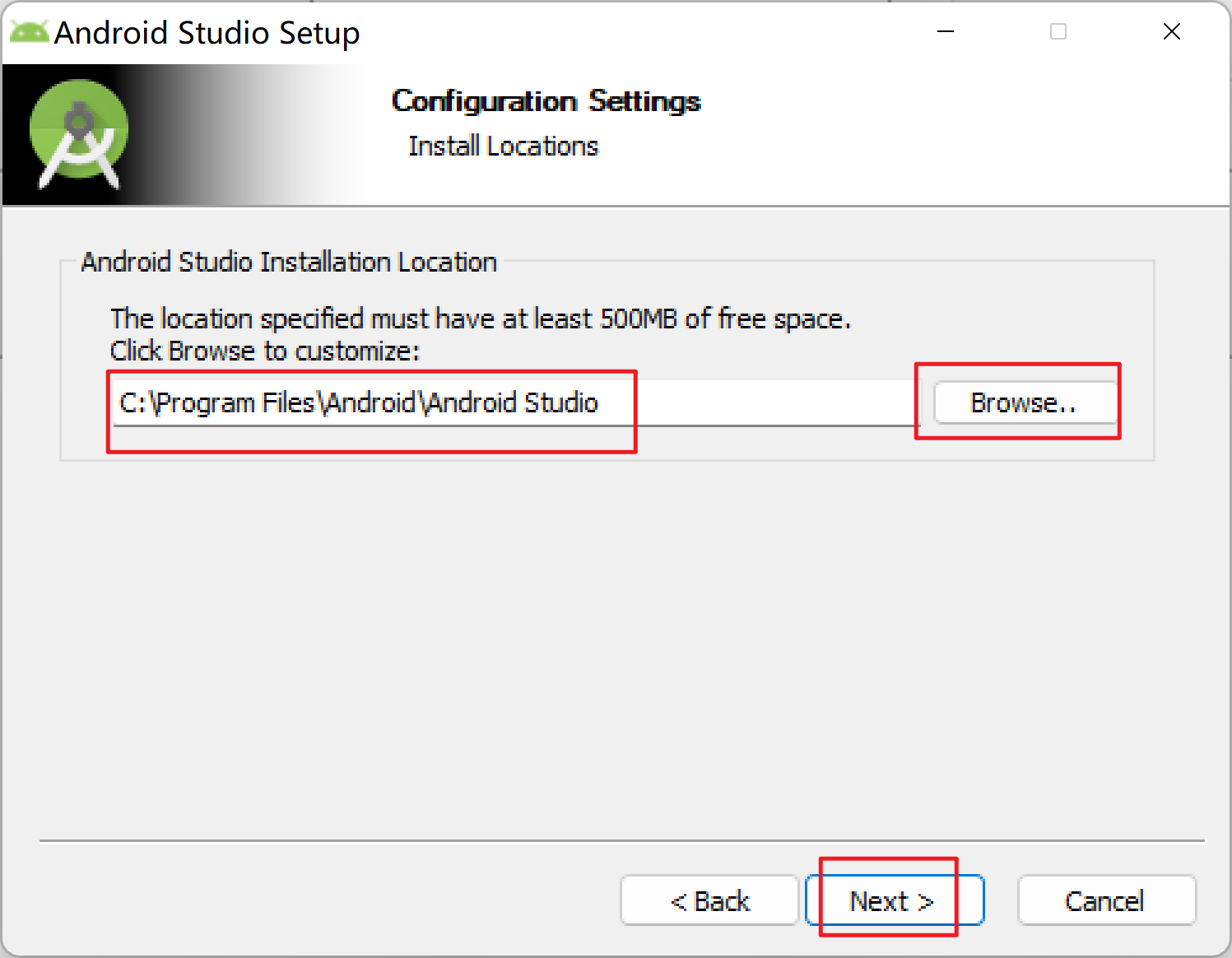
Task: Click the maximize icon in the title bar
Action: click(1058, 31)
